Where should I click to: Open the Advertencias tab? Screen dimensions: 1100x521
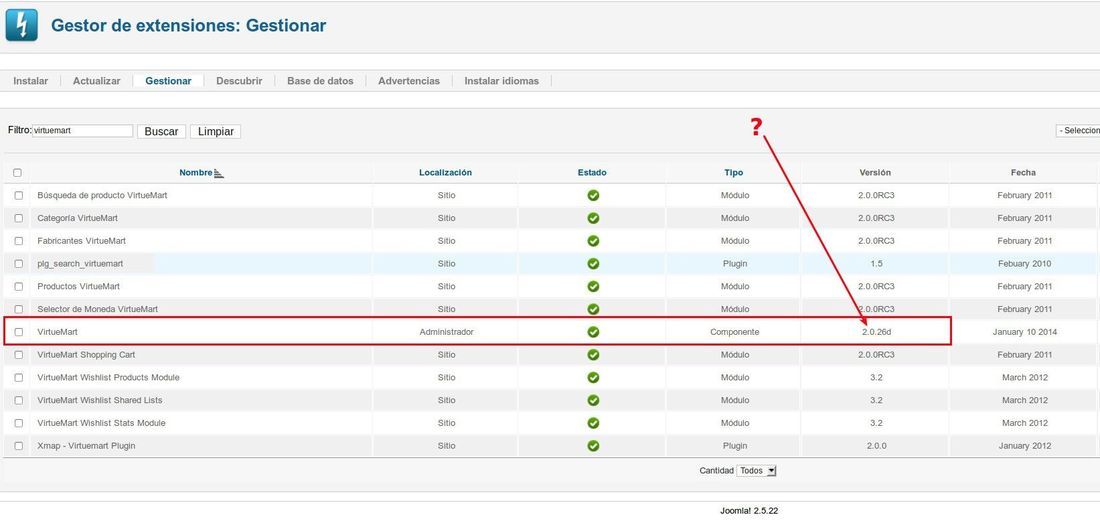[x=409, y=81]
